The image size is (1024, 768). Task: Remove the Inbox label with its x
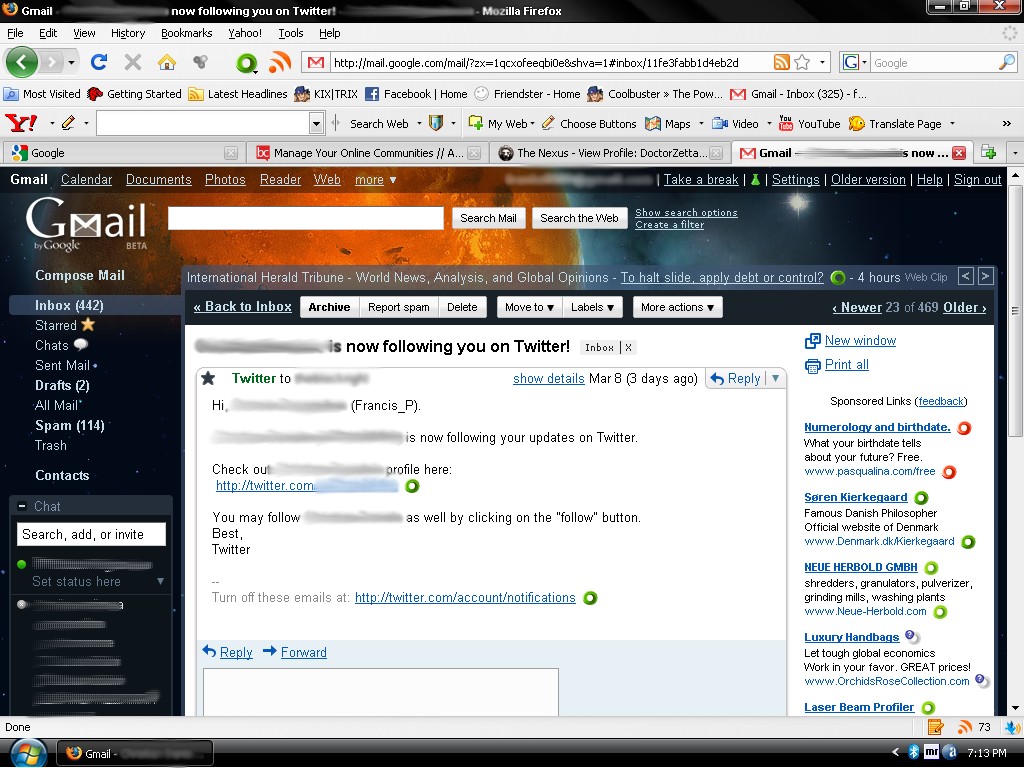(628, 347)
